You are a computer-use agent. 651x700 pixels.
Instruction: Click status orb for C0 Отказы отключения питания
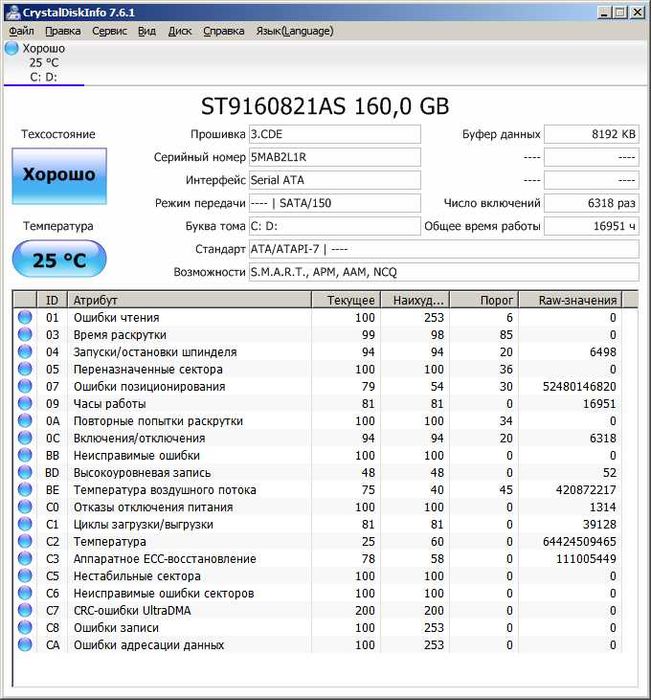coord(25,507)
